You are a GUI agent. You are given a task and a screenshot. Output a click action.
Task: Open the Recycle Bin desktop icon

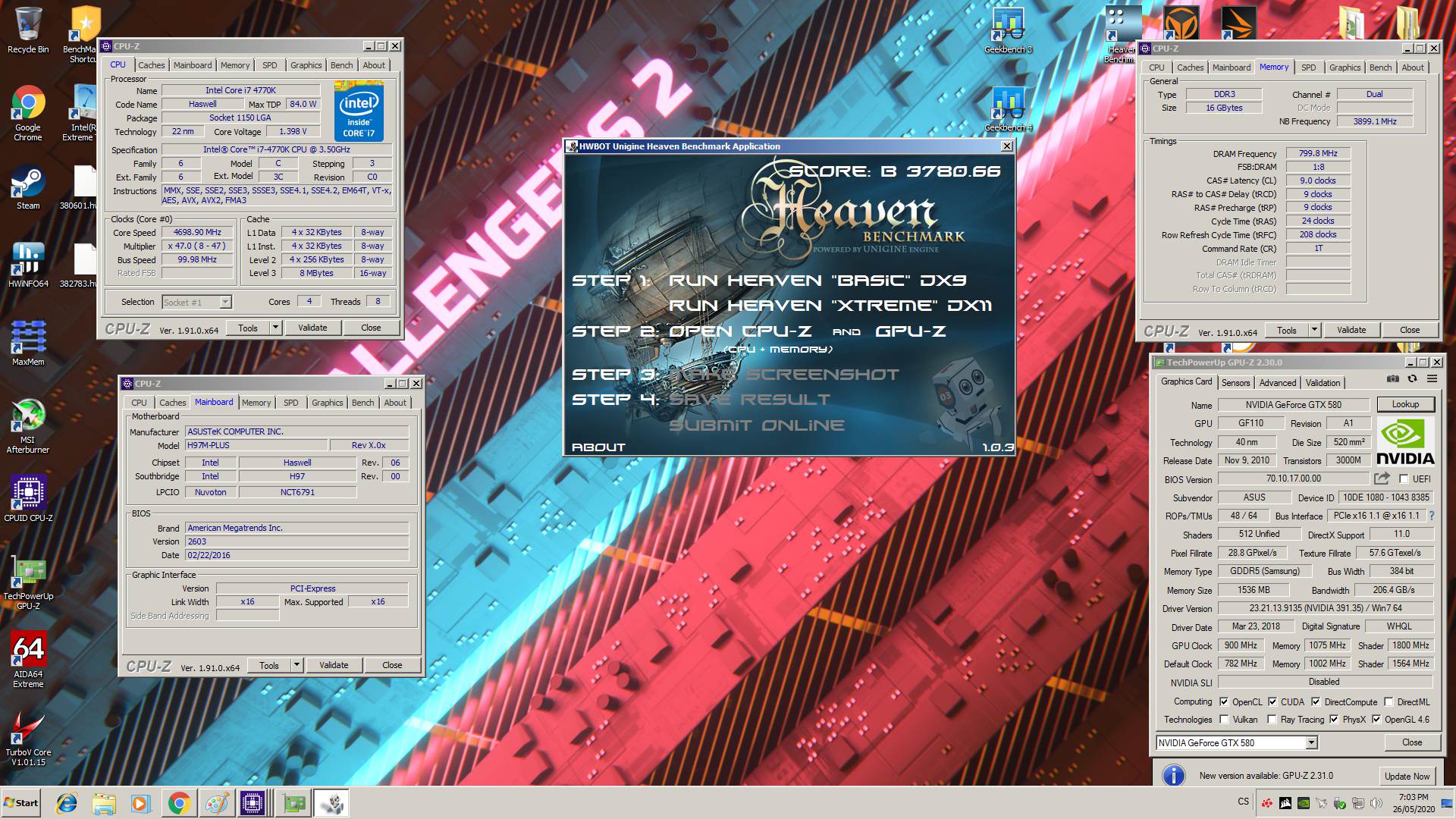point(28,30)
